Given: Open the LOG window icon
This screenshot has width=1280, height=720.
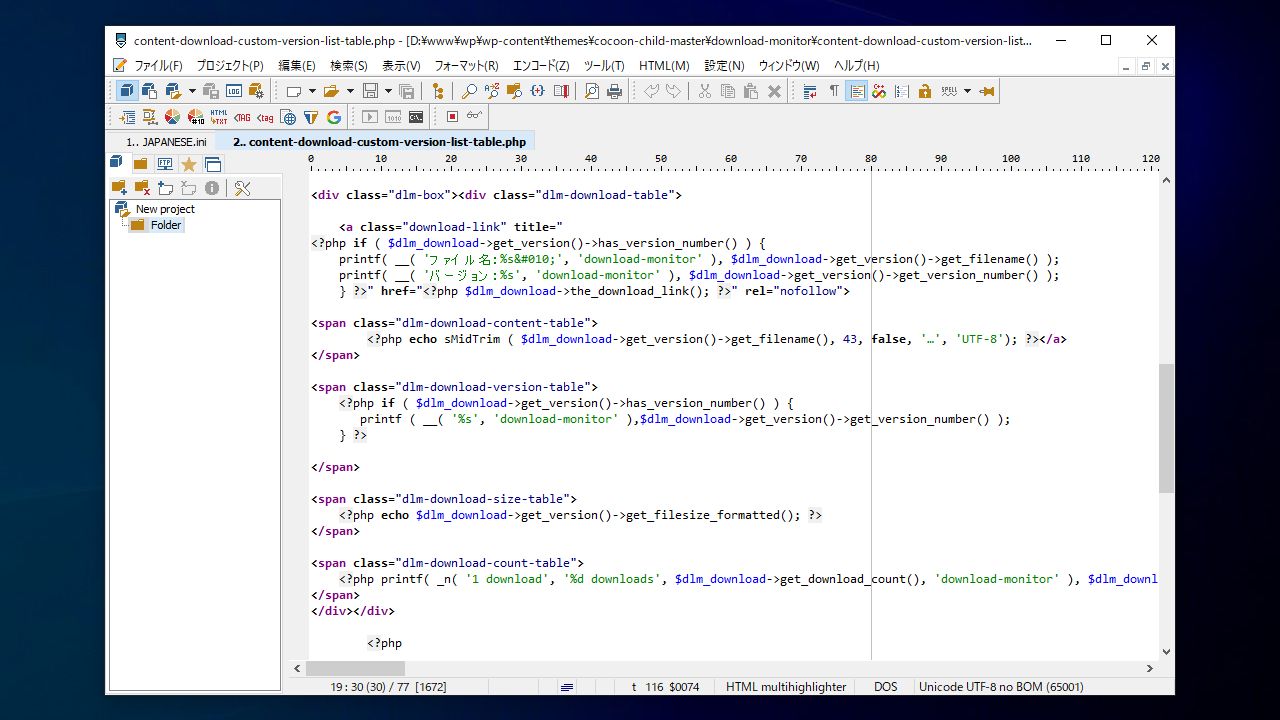Looking at the screenshot, I should [234, 91].
